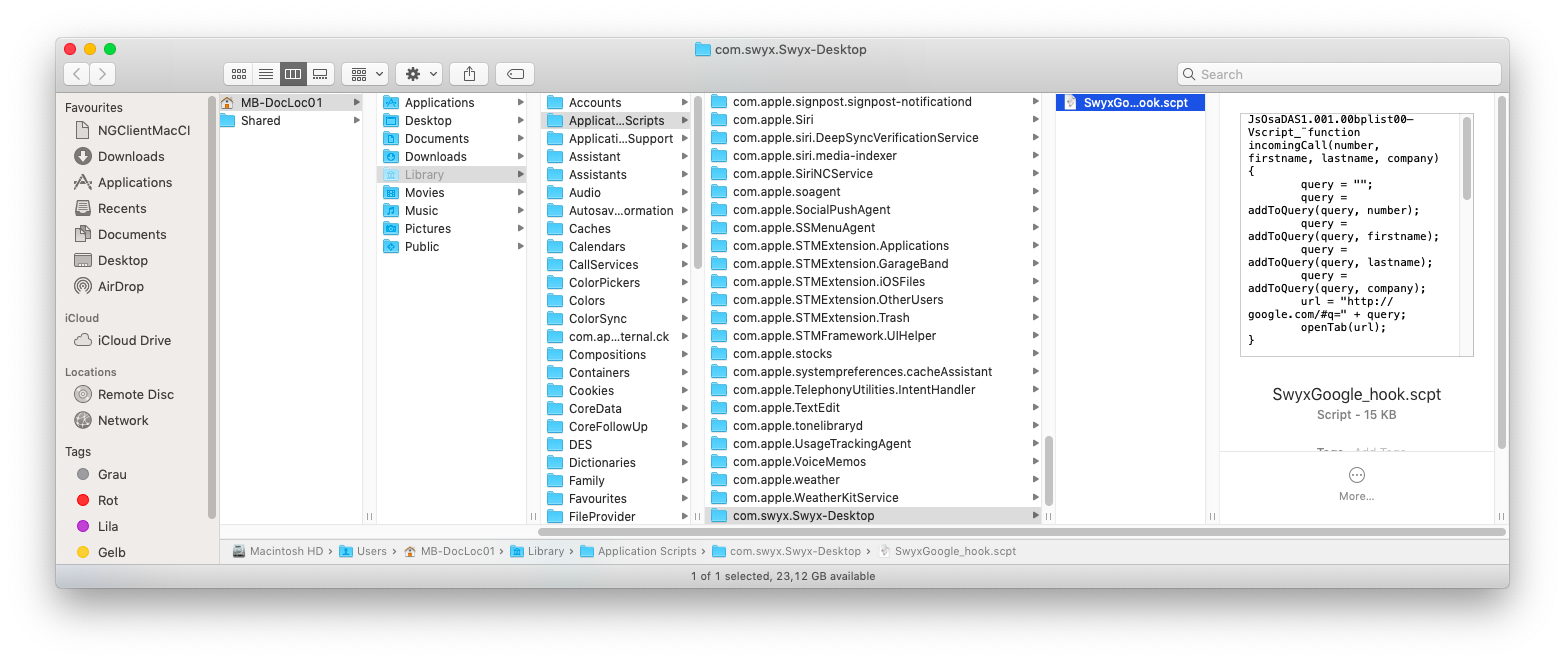Screen dimensions: 1565x662
Task: Select the red Rot tag
Action: [107, 501]
